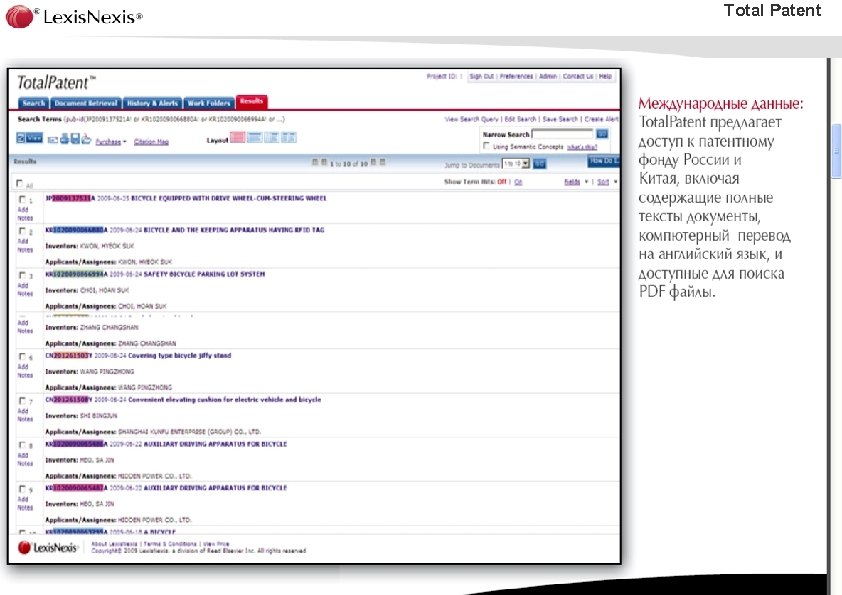This screenshot has height=595, width=842.
Task: Click the LexisNexis logo in the footer
Action: click(x=48, y=547)
